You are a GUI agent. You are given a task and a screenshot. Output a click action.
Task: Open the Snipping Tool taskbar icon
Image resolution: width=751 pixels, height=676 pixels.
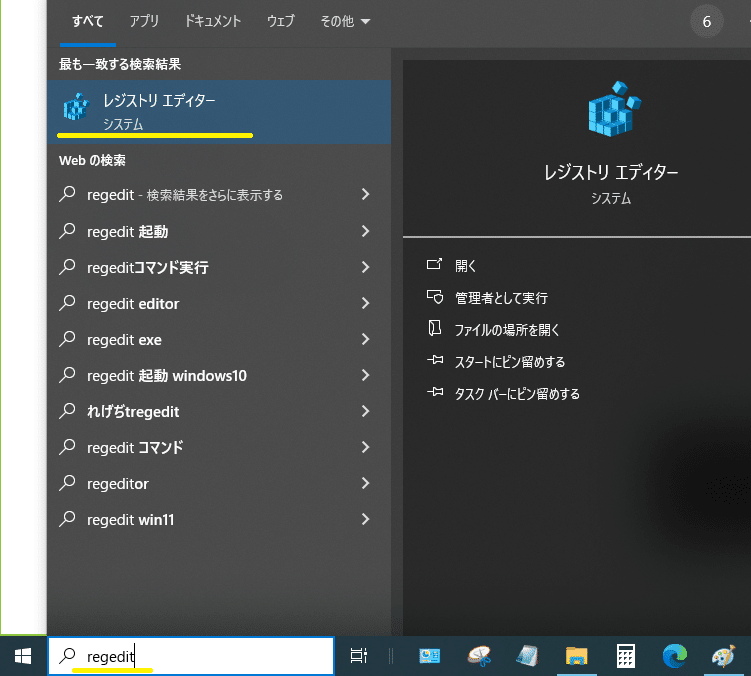click(x=479, y=656)
